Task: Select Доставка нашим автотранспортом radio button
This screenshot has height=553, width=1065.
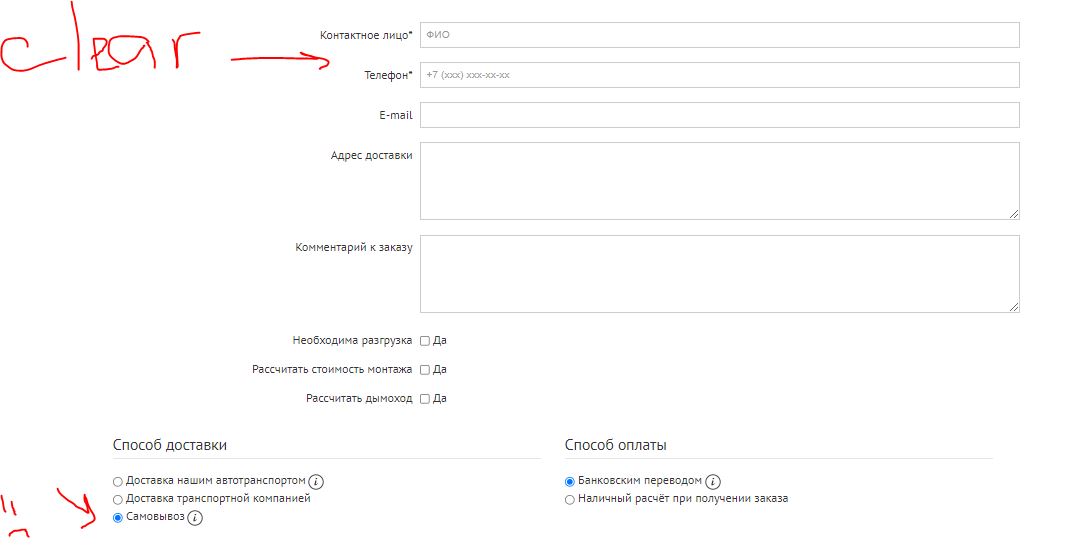Action: (118, 481)
